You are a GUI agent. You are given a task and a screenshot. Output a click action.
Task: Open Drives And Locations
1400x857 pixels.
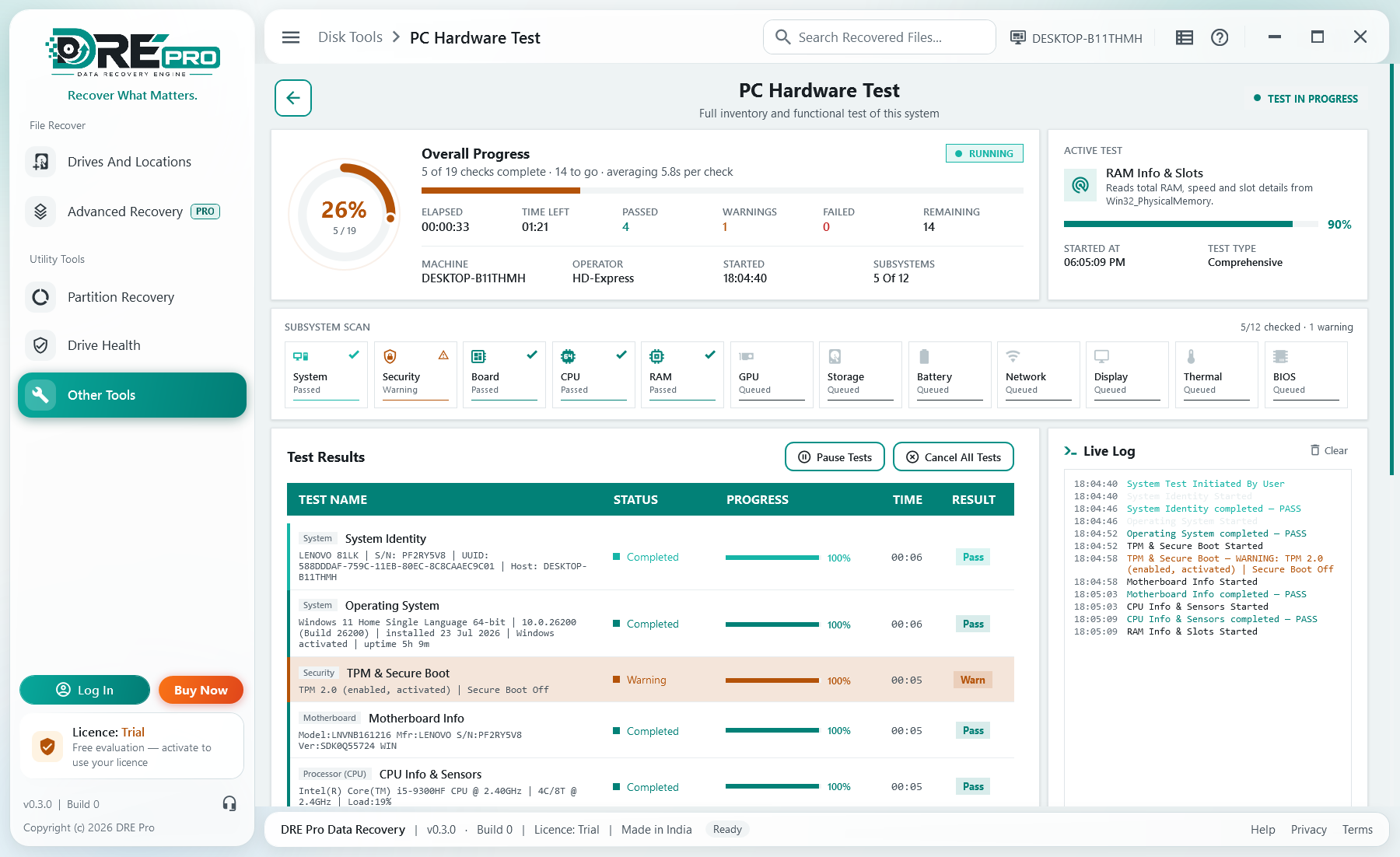pyautogui.click(x=132, y=162)
